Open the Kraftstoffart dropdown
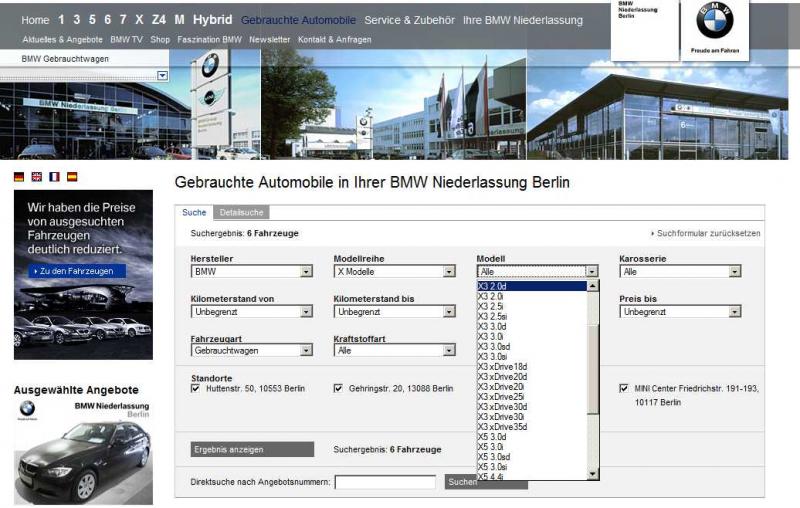The height and width of the screenshot is (508, 800). point(449,351)
